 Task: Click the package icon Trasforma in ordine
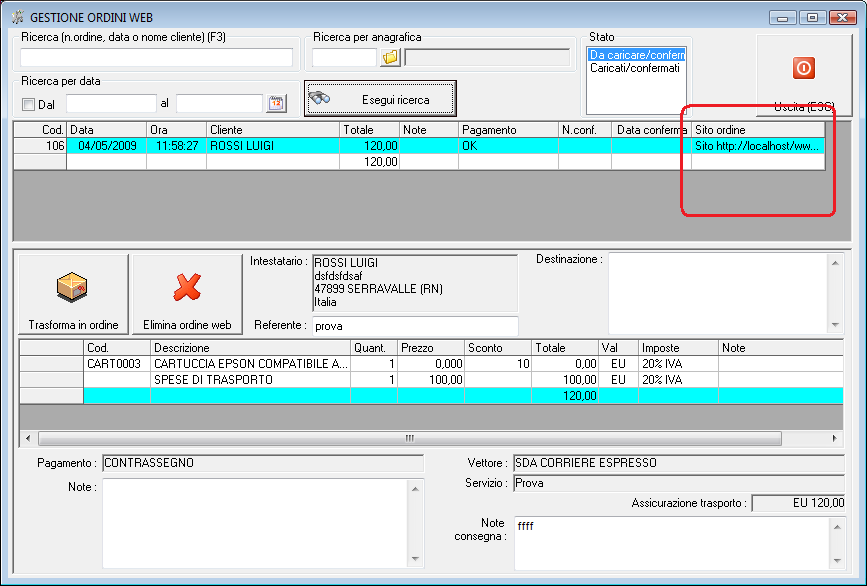[x=72, y=287]
